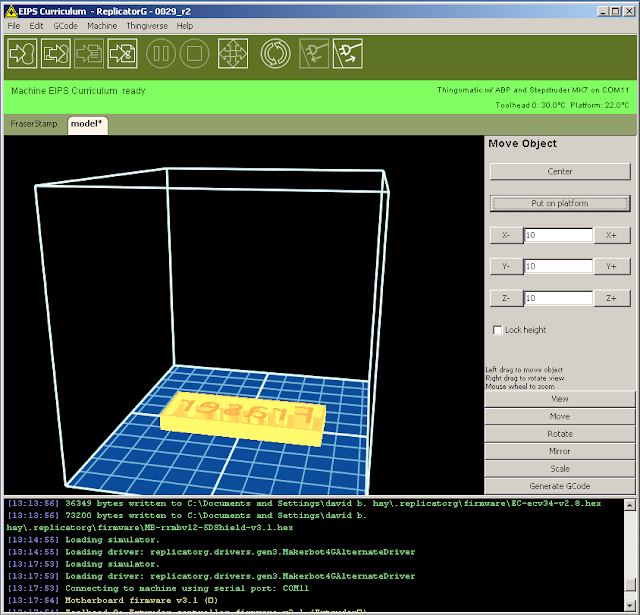Click the ReplicatorG title bar icon
Image resolution: width=640 pixels, height=615 pixels.
tap(11, 11)
